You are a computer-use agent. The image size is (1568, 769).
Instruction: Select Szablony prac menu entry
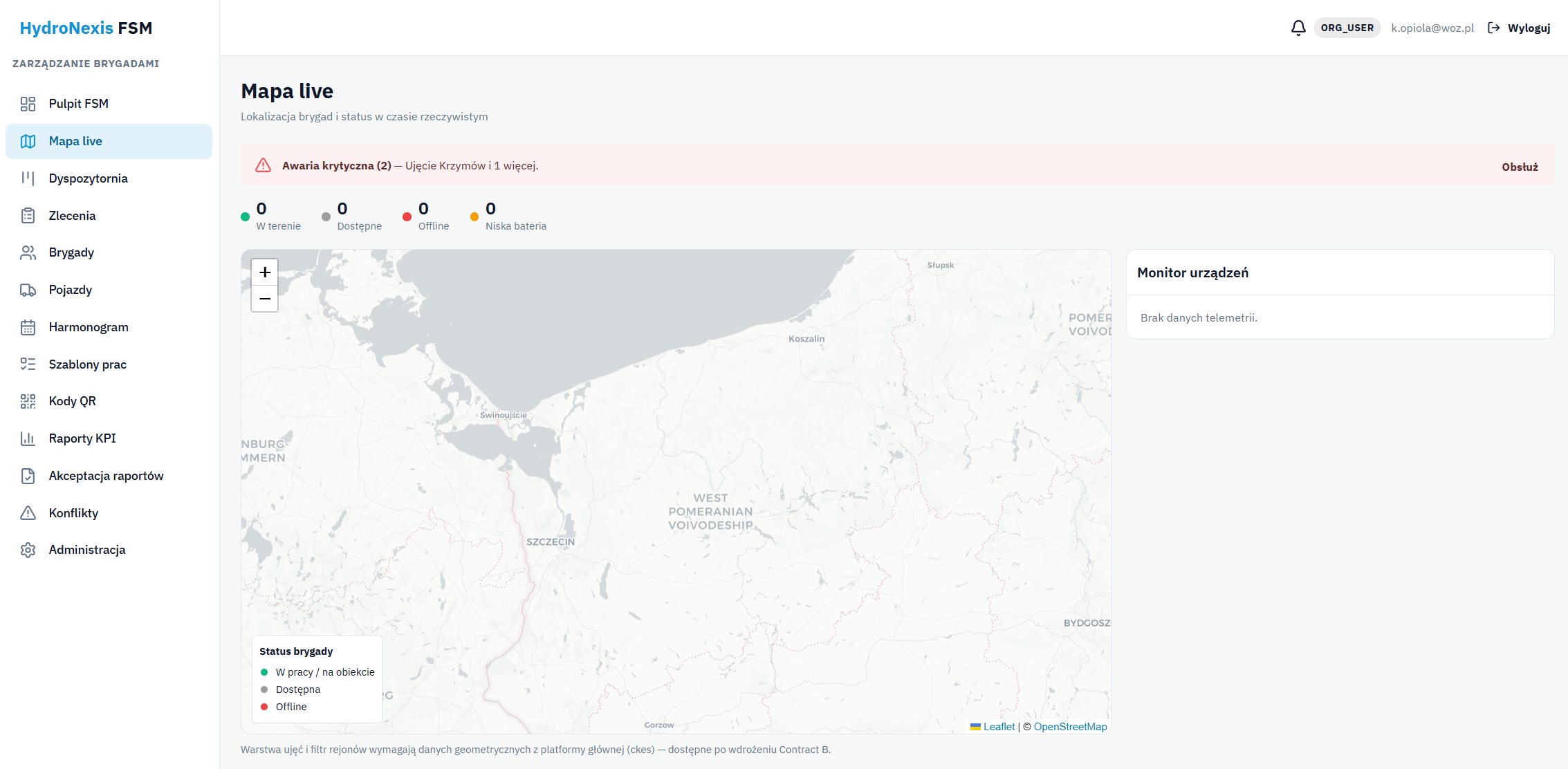[x=109, y=364]
